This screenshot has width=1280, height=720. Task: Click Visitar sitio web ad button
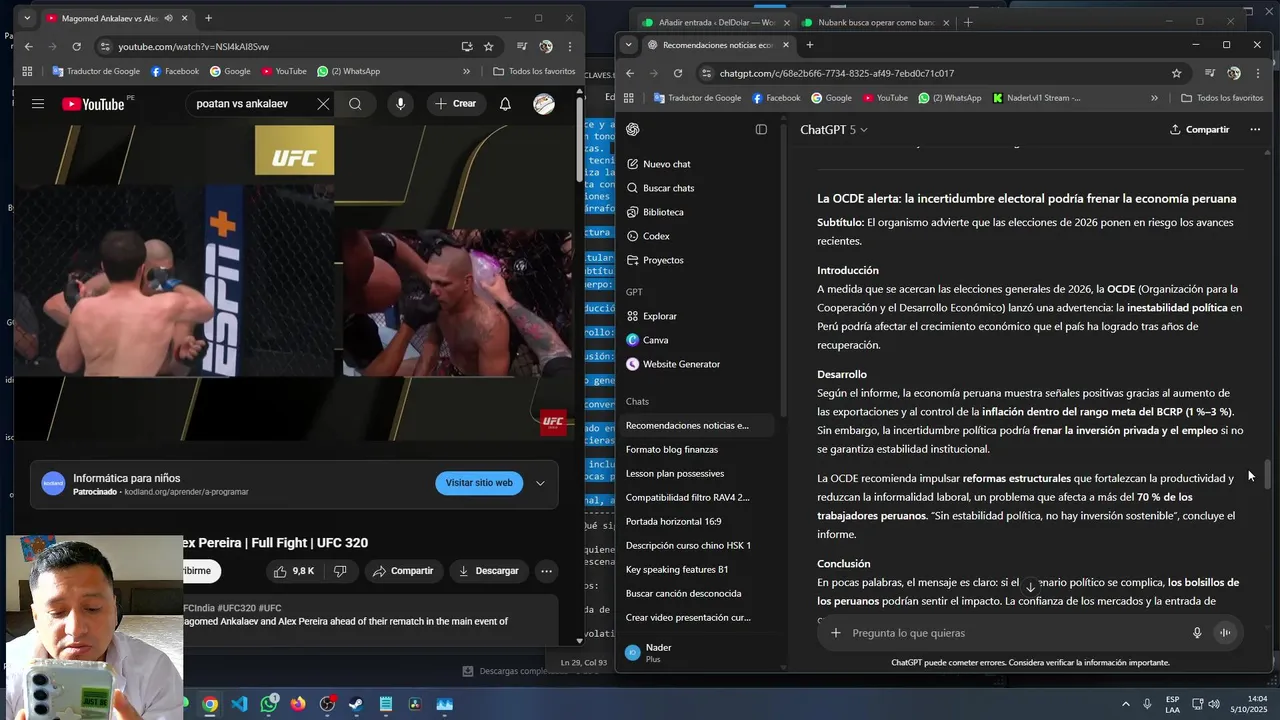479,483
